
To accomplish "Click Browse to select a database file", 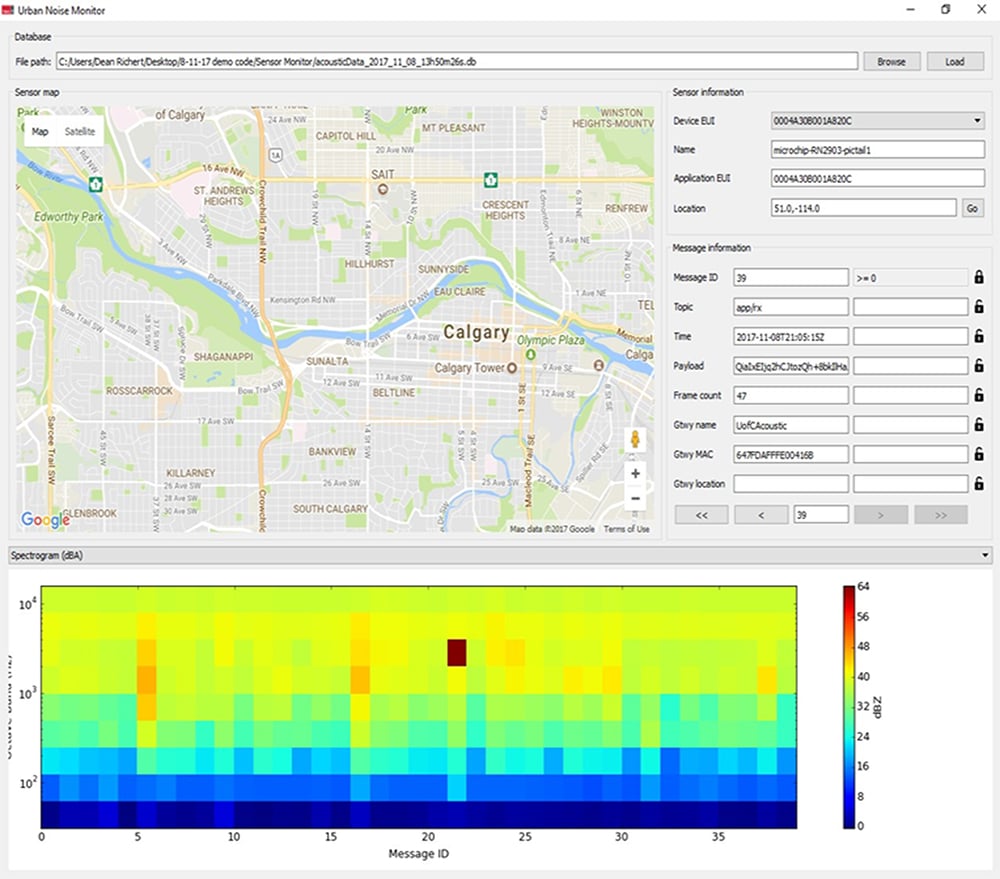I will (891, 61).
